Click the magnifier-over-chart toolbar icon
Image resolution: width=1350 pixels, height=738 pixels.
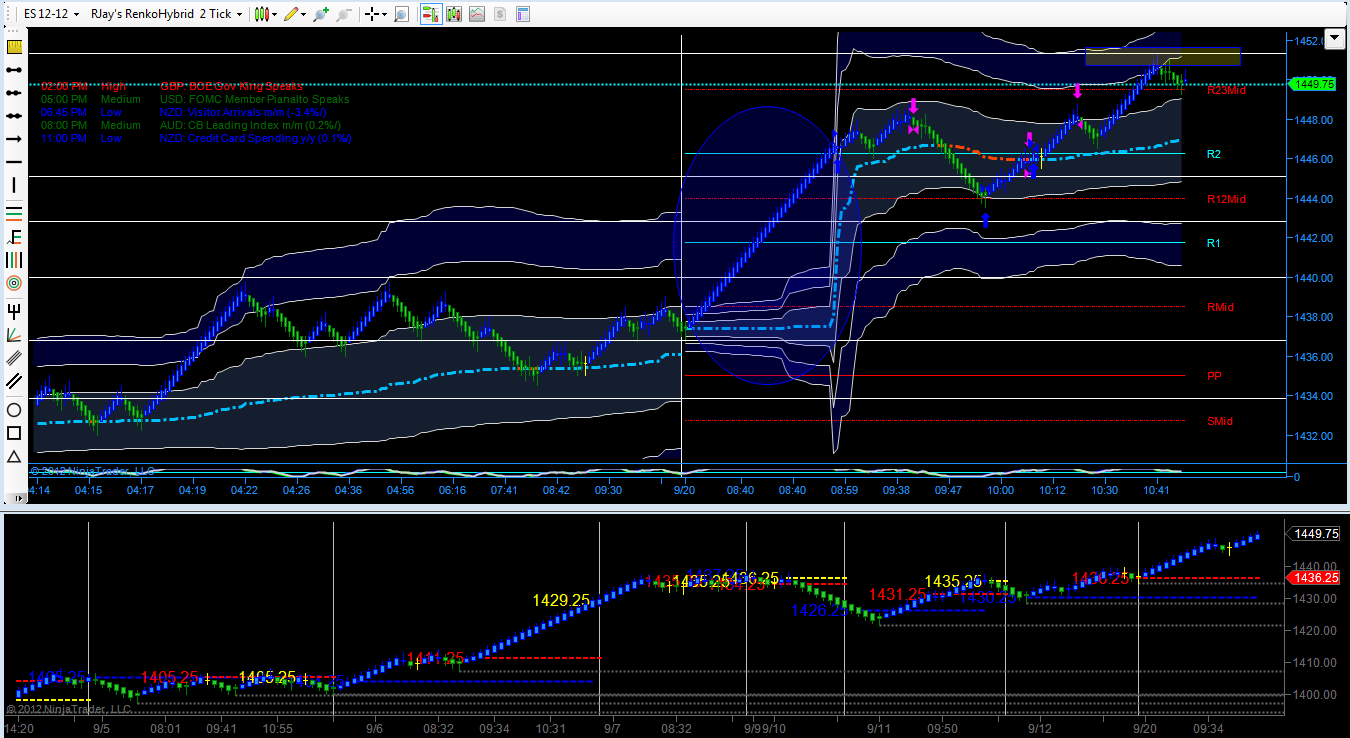(401, 14)
